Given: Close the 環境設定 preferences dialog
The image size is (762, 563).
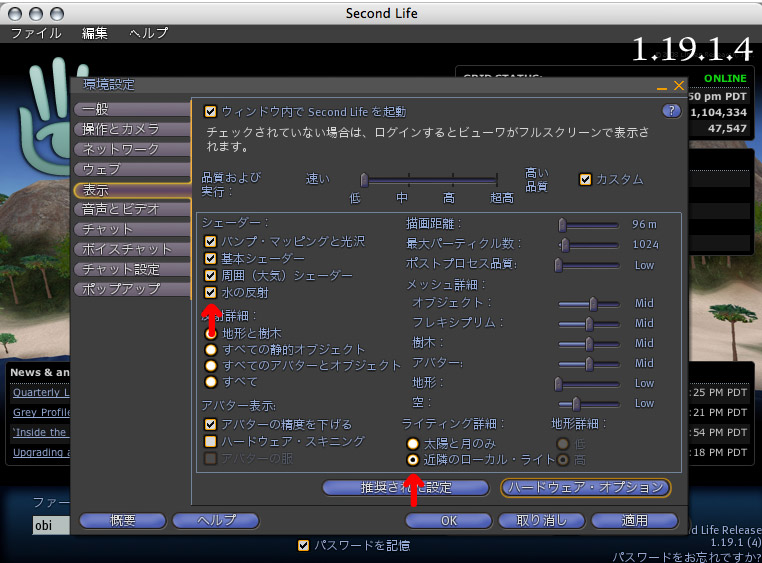Looking at the screenshot, I should tap(679, 86).
